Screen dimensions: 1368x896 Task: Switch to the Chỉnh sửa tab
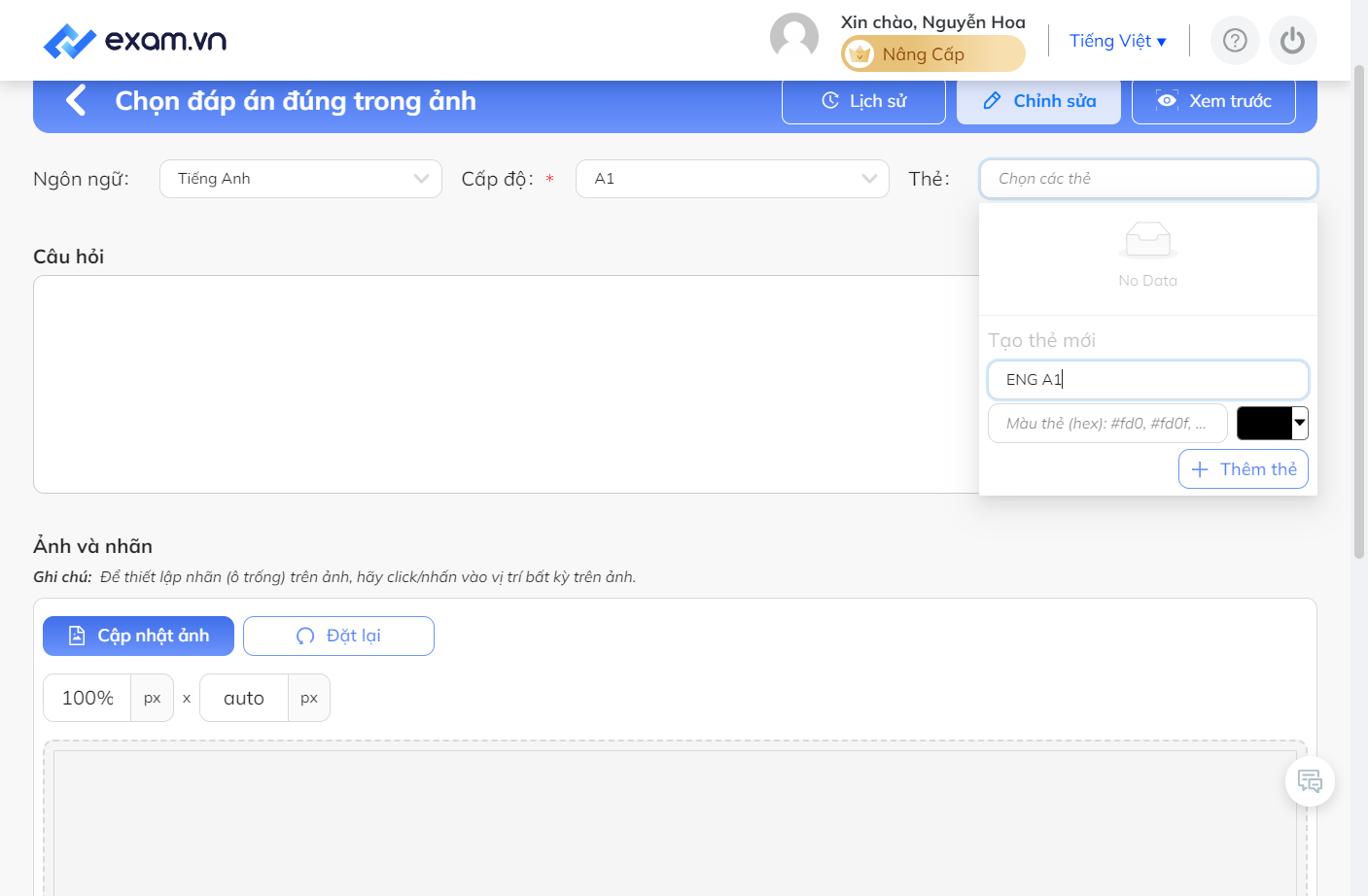1038,101
